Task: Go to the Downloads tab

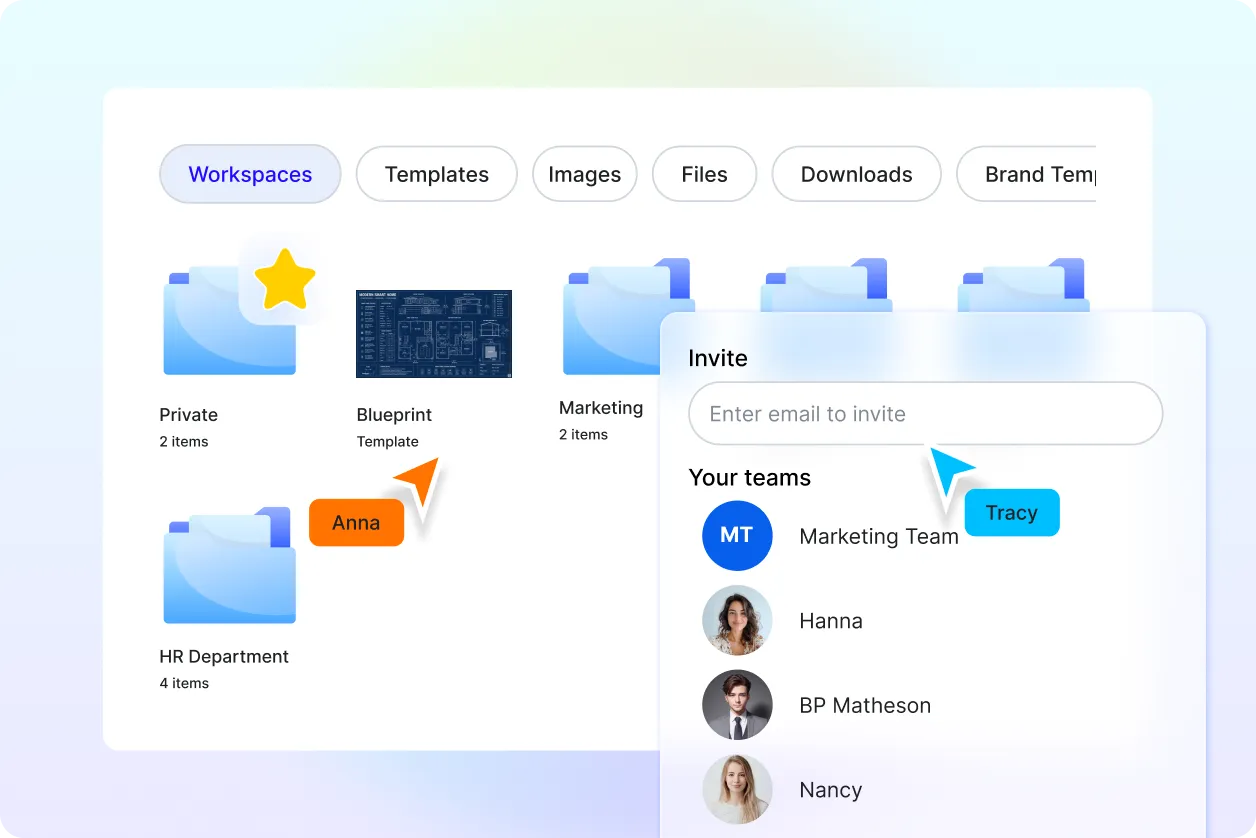Action: click(857, 174)
